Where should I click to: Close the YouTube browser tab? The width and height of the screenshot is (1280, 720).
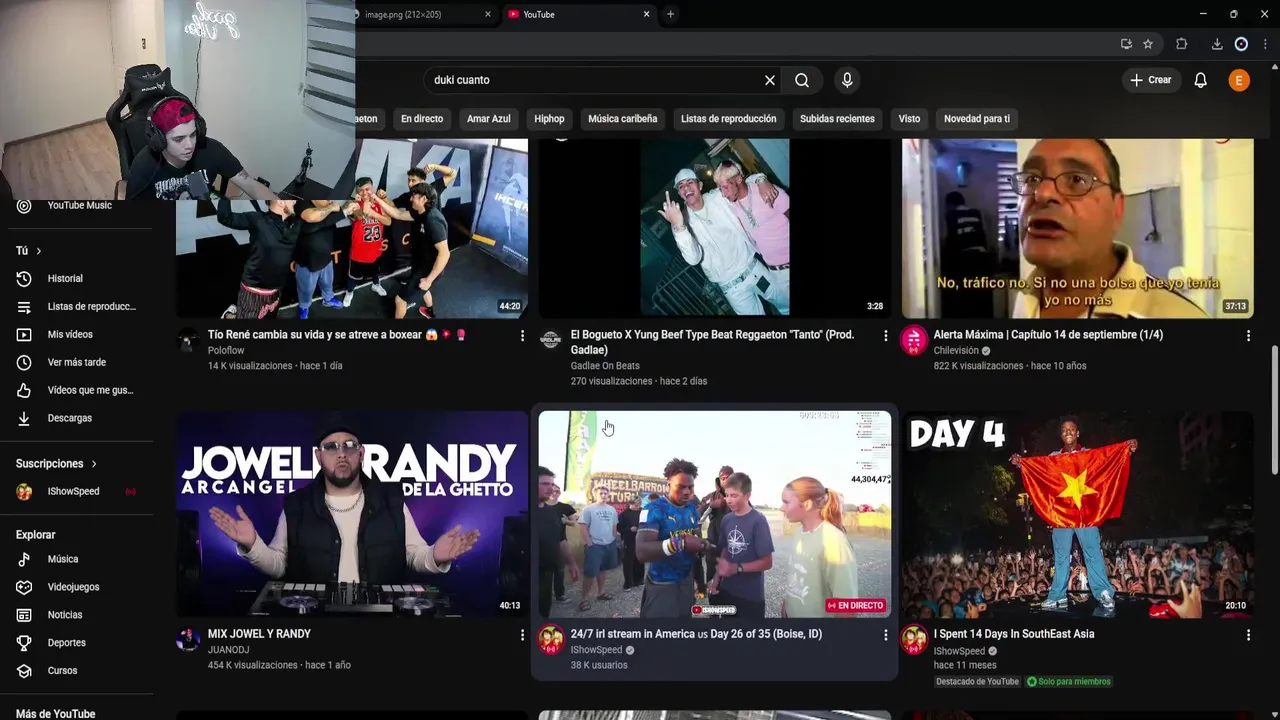pos(646,14)
